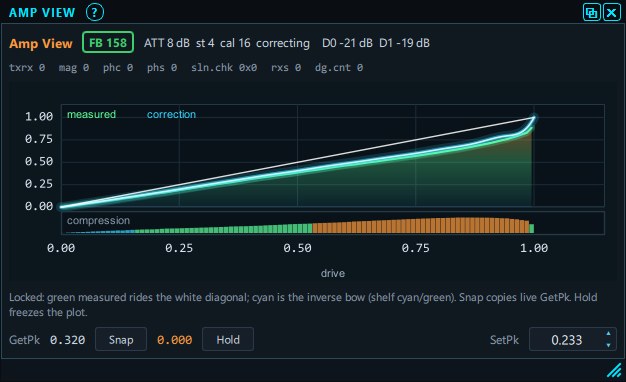The image size is (626, 382).
Task: Click the 0.25 y-axis label
Action: tap(39, 184)
